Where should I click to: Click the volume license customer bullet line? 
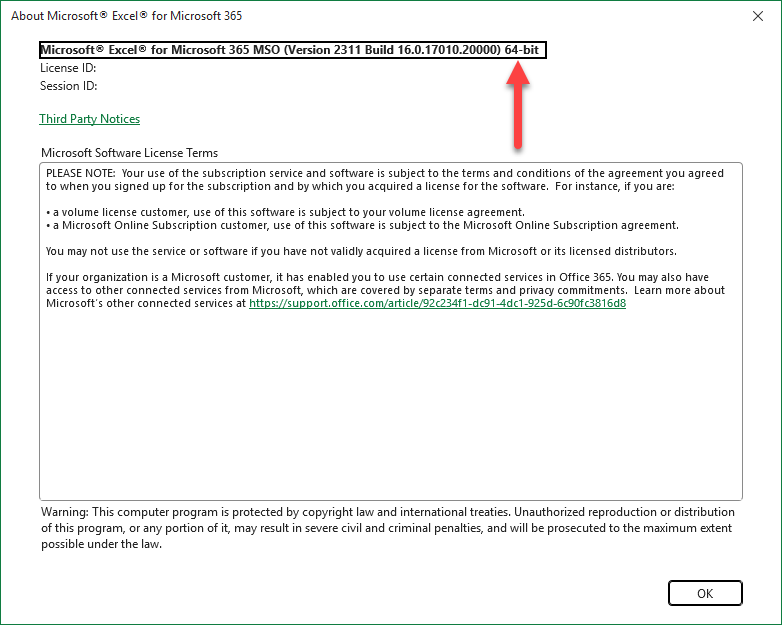pos(285,212)
